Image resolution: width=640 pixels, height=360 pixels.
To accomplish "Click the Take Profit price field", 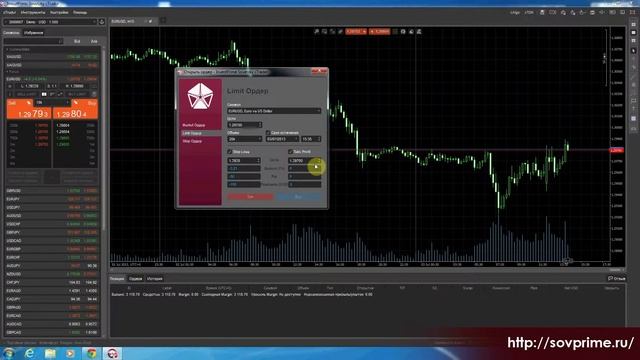I will tap(304, 160).
